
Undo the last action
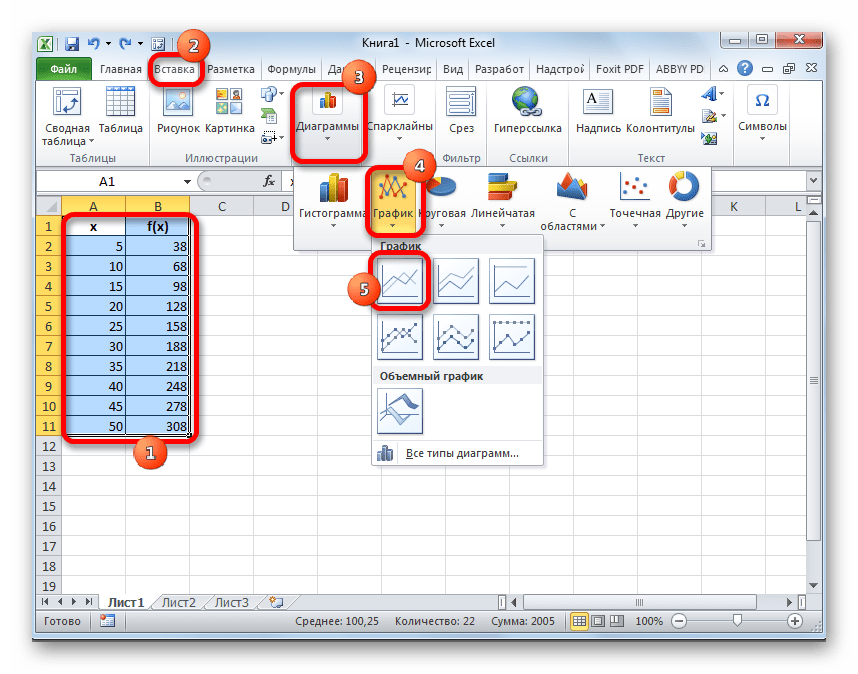[94, 43]
